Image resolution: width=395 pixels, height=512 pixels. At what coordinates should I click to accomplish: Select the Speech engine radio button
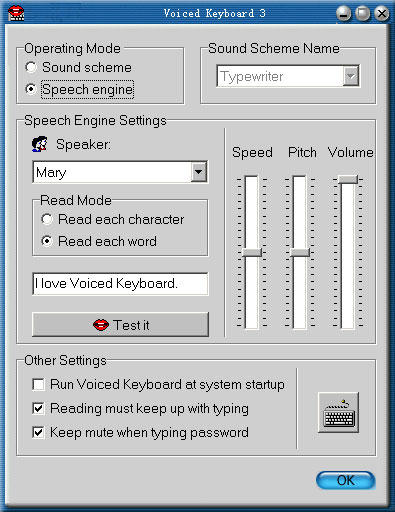[31, 89]
